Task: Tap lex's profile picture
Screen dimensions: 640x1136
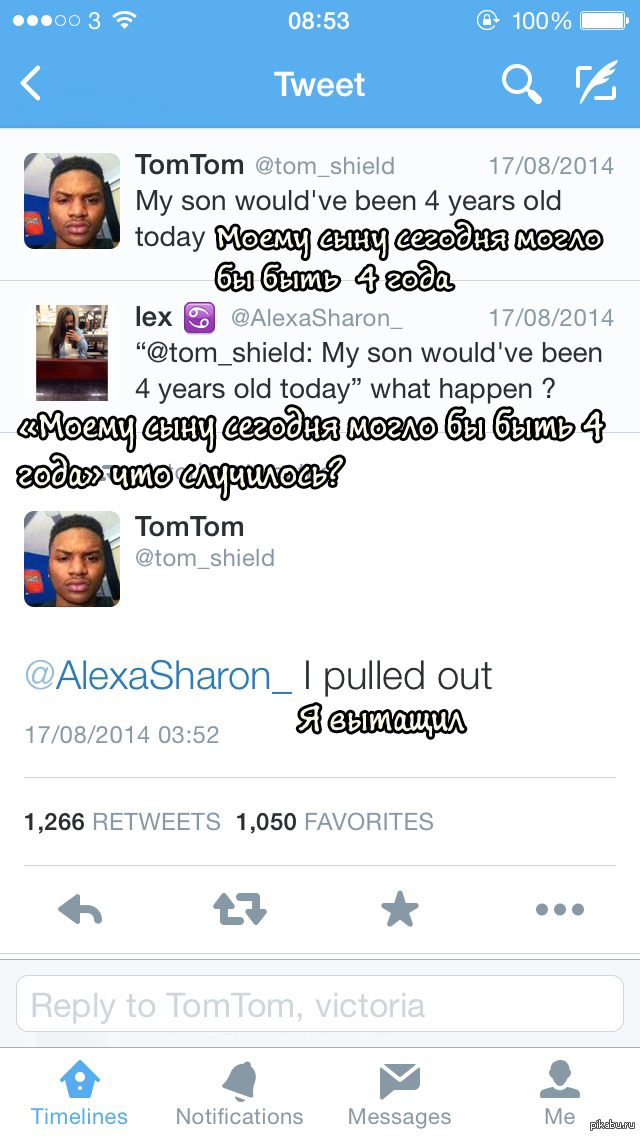Action: point(72,353)
